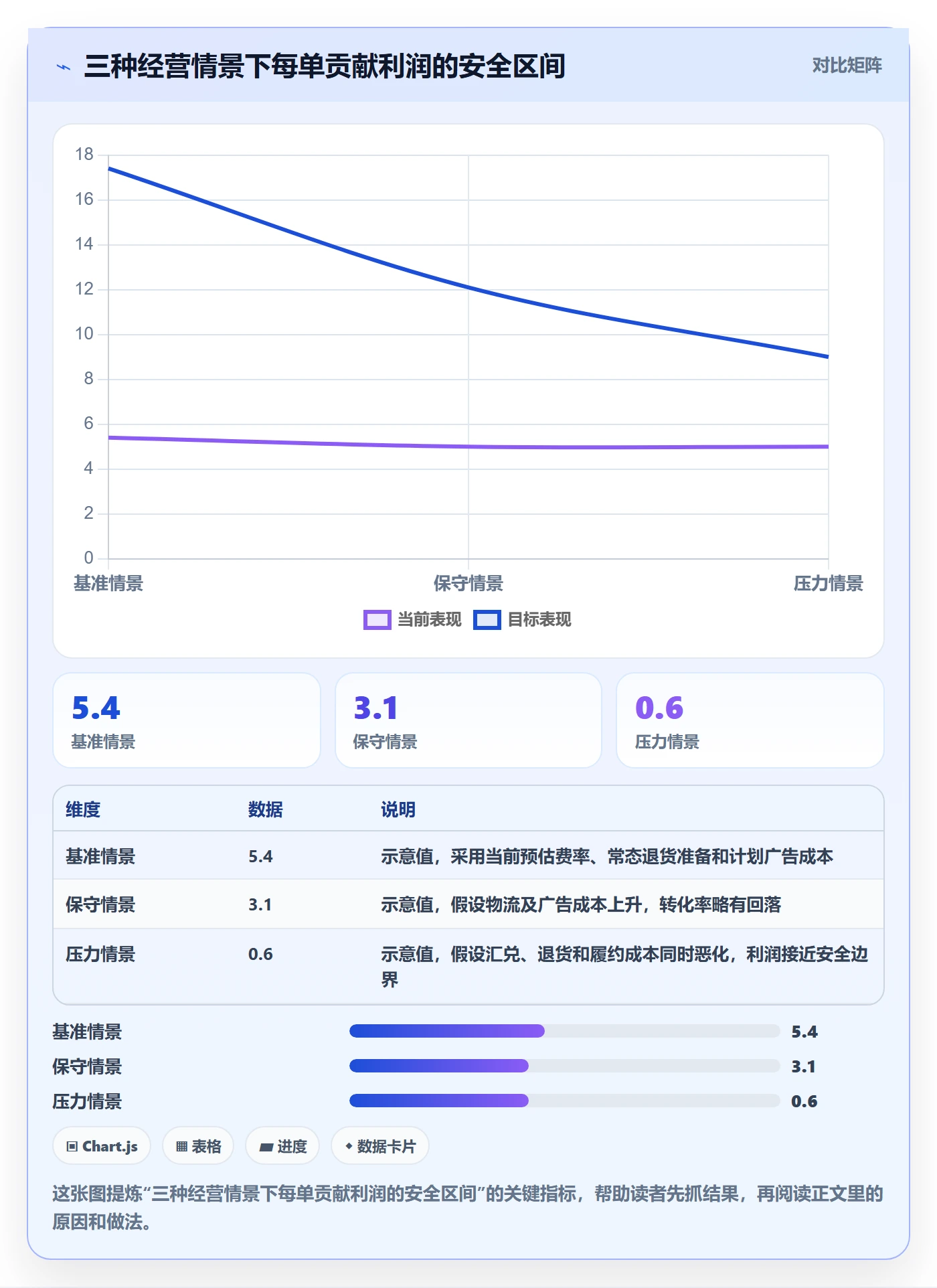
Task: Toggle the 当前表现 legend series
Action: (x=413, y=620)
